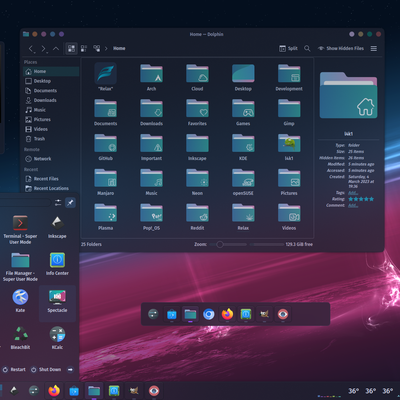Select Home in Places sidebar
The width and height of the screenshot is (400, 400).
pyautogui.click(x=51, y=71)
